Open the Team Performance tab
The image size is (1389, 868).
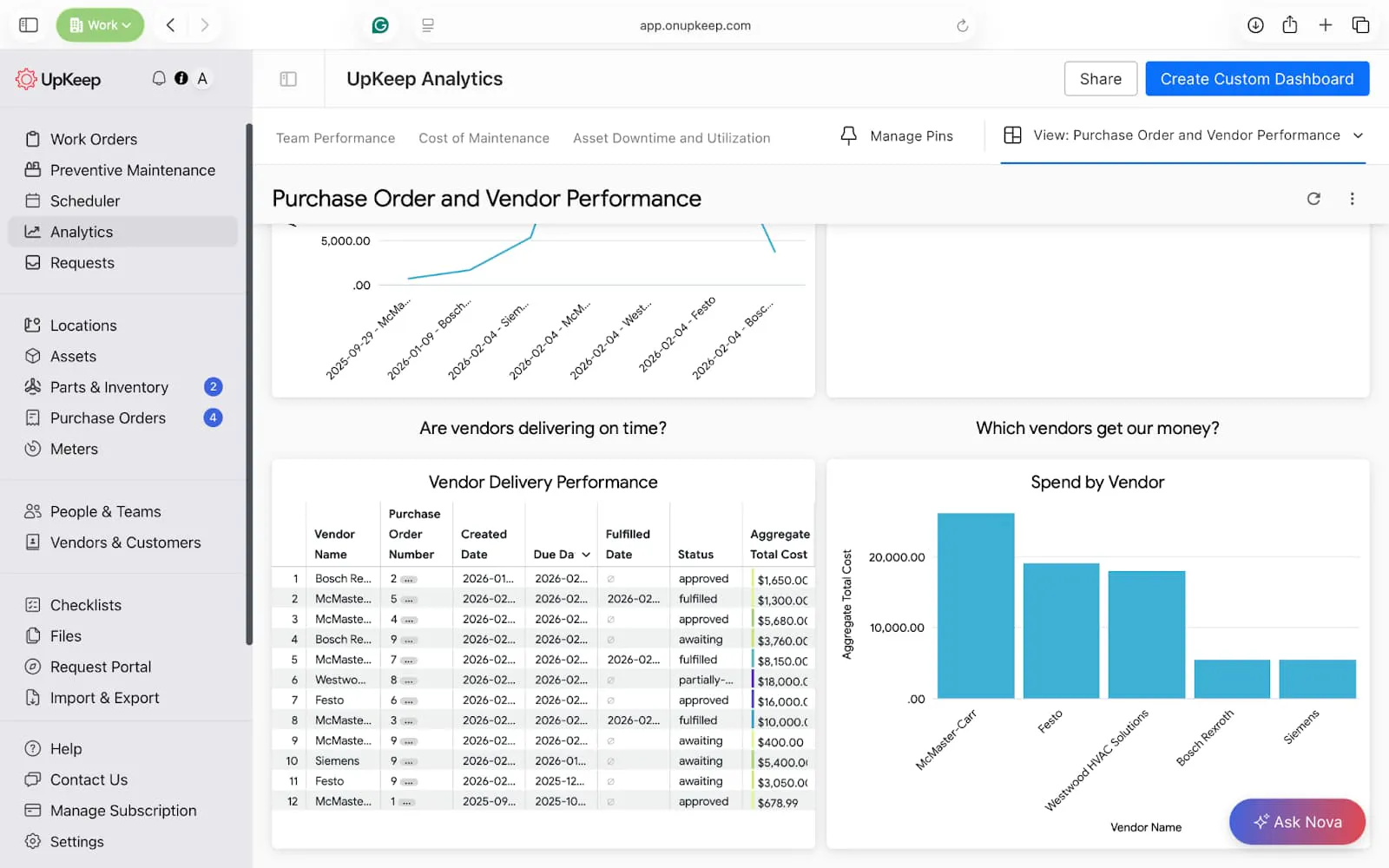[x=335, y=138]
